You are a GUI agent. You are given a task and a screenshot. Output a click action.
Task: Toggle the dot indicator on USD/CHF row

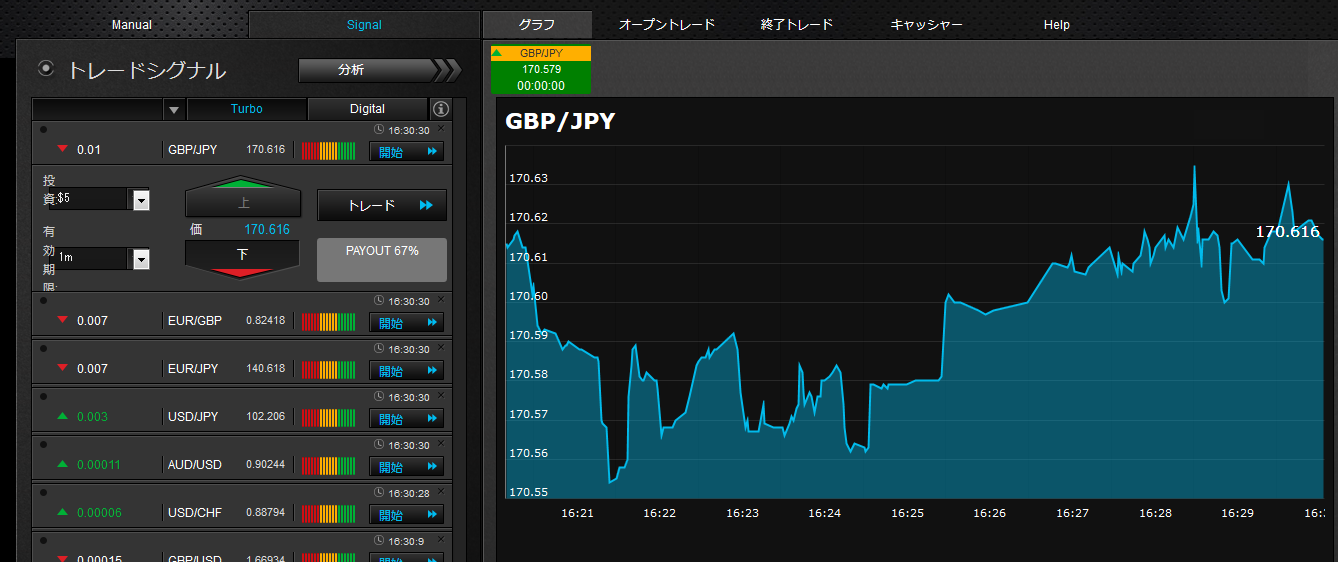[x=43, y=492]
